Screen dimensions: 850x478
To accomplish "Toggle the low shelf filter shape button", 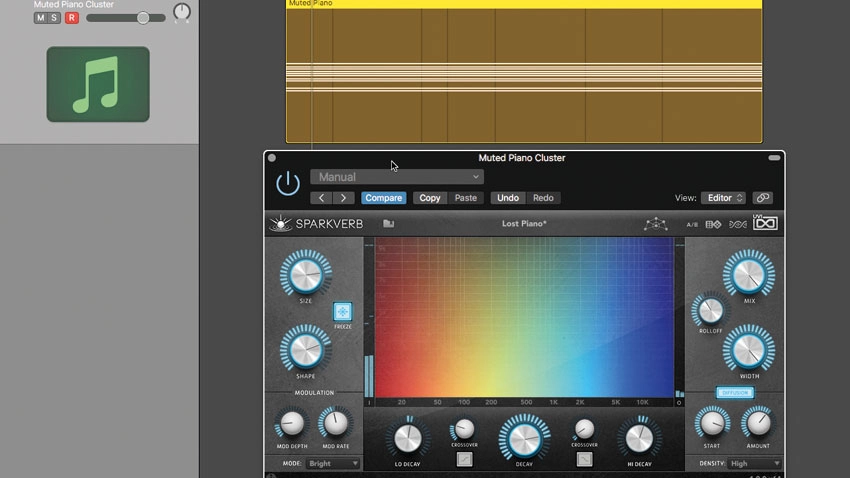I will 464,459.
